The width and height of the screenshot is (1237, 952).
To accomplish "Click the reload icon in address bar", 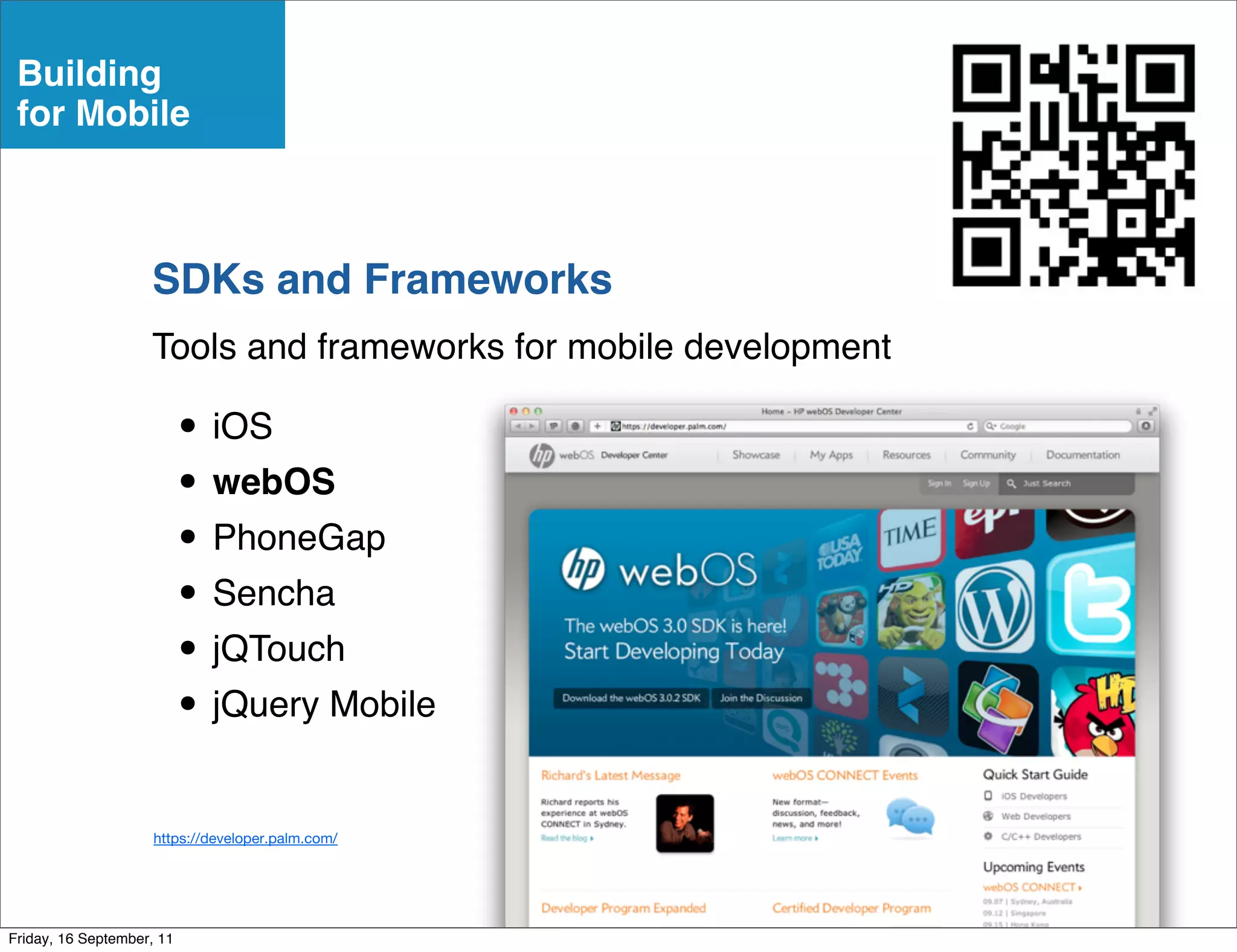I will (970, 426).
